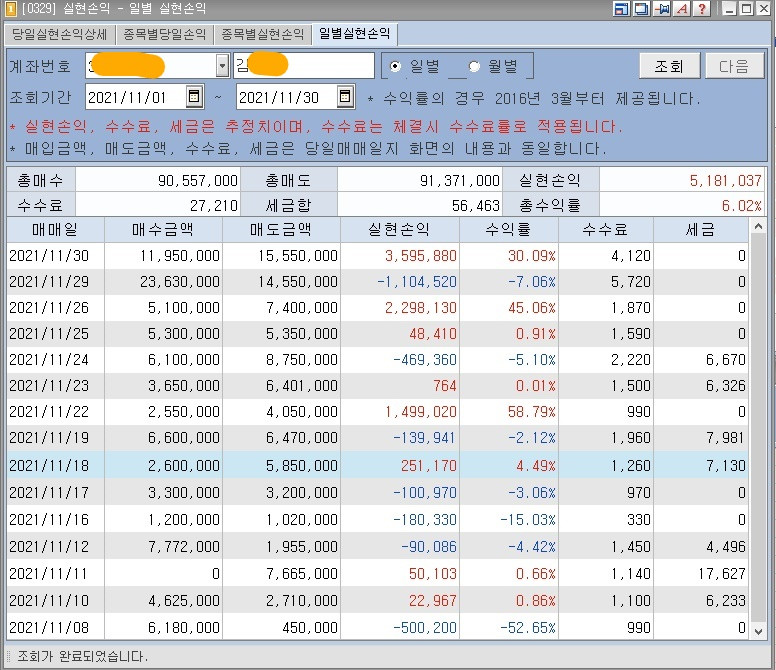Open the end date calendar picker icon
The image size is (776, 670).
pyautogui.click(x=345, y=96)
